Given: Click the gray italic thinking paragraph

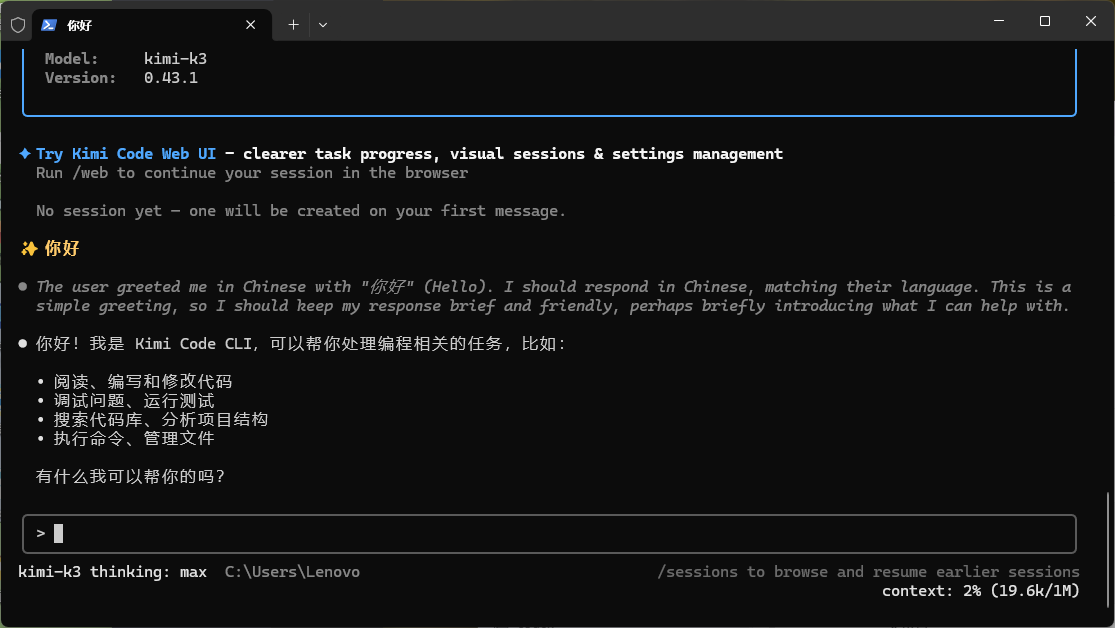Looking at the screenshot, I should [553, 297].
